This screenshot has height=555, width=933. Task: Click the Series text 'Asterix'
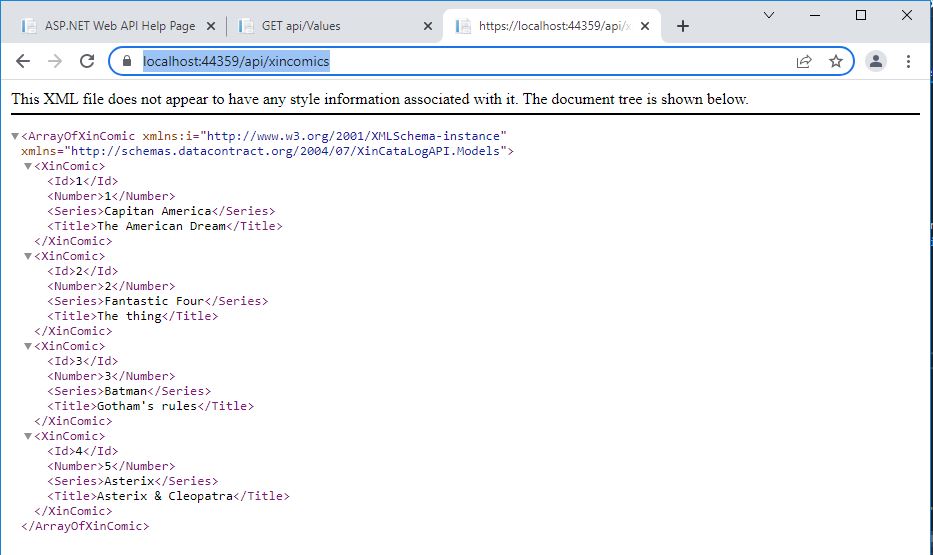coord(129,481)
